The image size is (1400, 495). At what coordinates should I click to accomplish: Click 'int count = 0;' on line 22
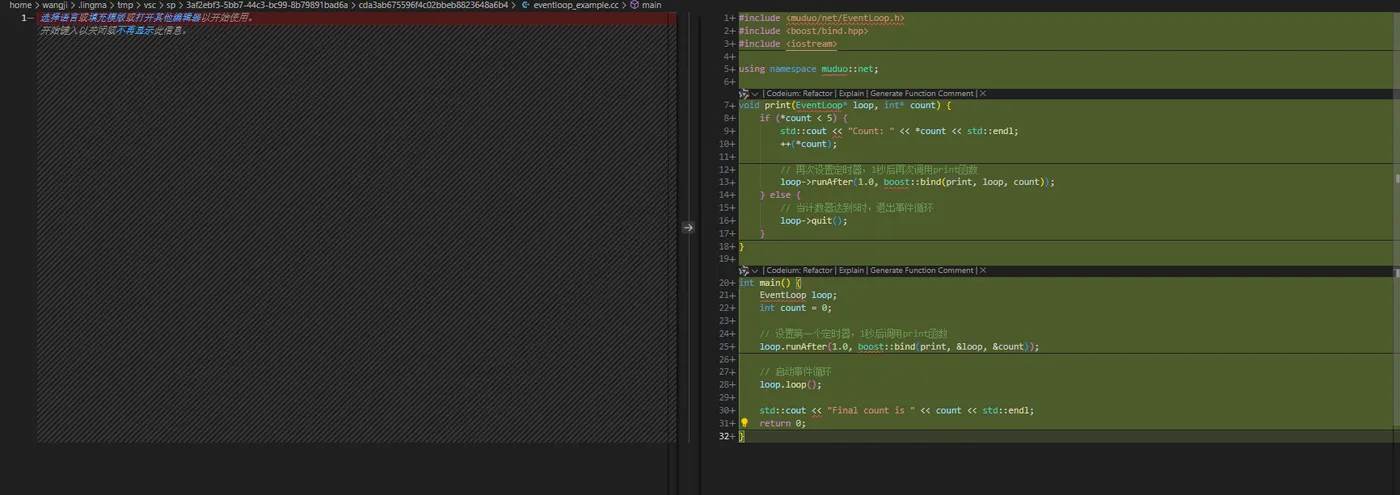point(796,308)
